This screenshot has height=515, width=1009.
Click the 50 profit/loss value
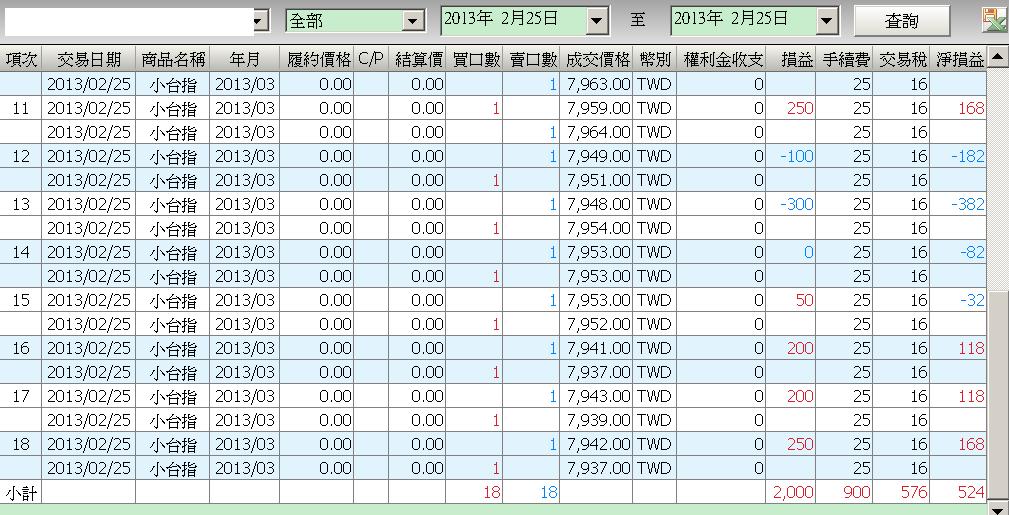click(804, 300)
